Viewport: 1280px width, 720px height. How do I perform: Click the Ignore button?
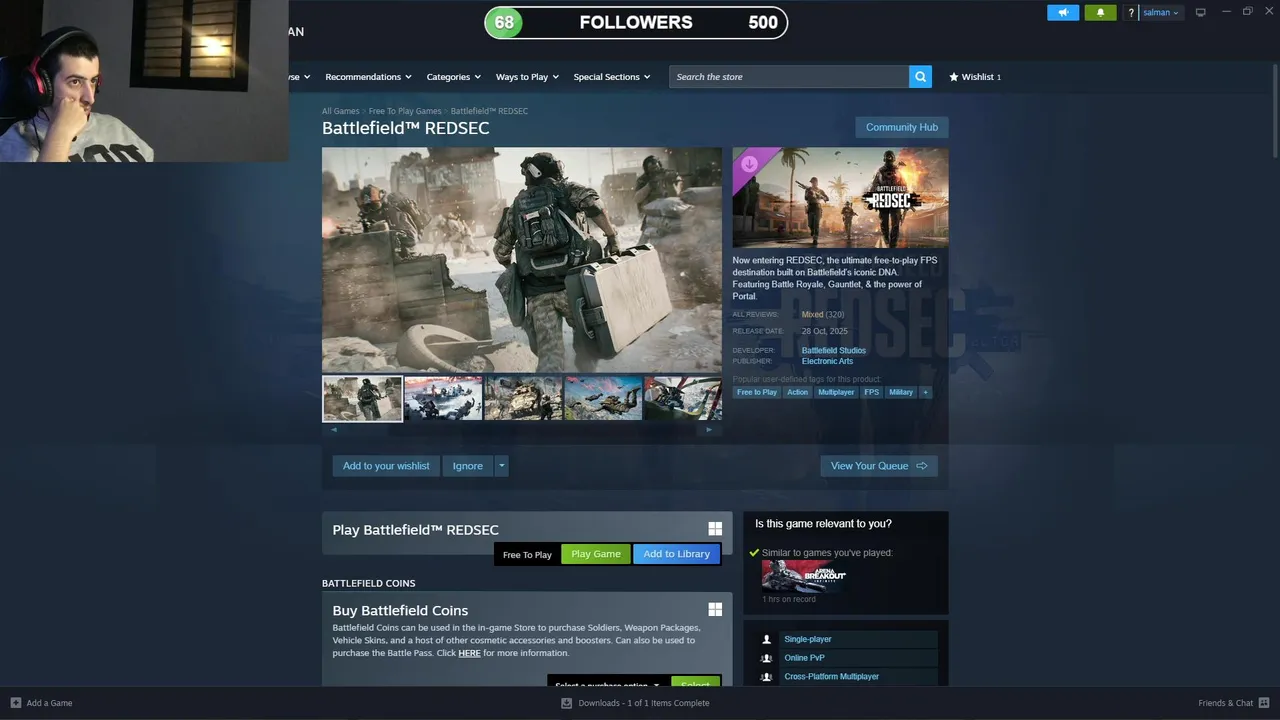[467, 466]
